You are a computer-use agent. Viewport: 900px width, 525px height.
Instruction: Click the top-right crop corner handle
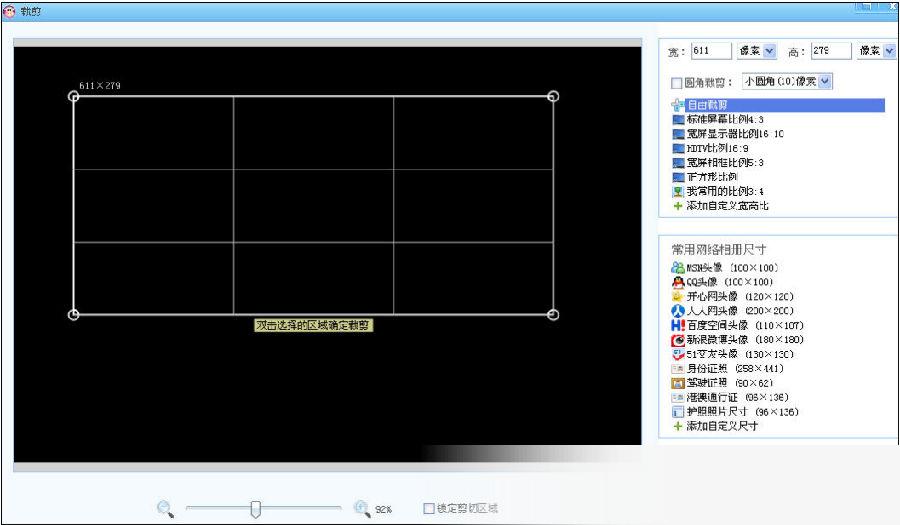tap(553, 96)
